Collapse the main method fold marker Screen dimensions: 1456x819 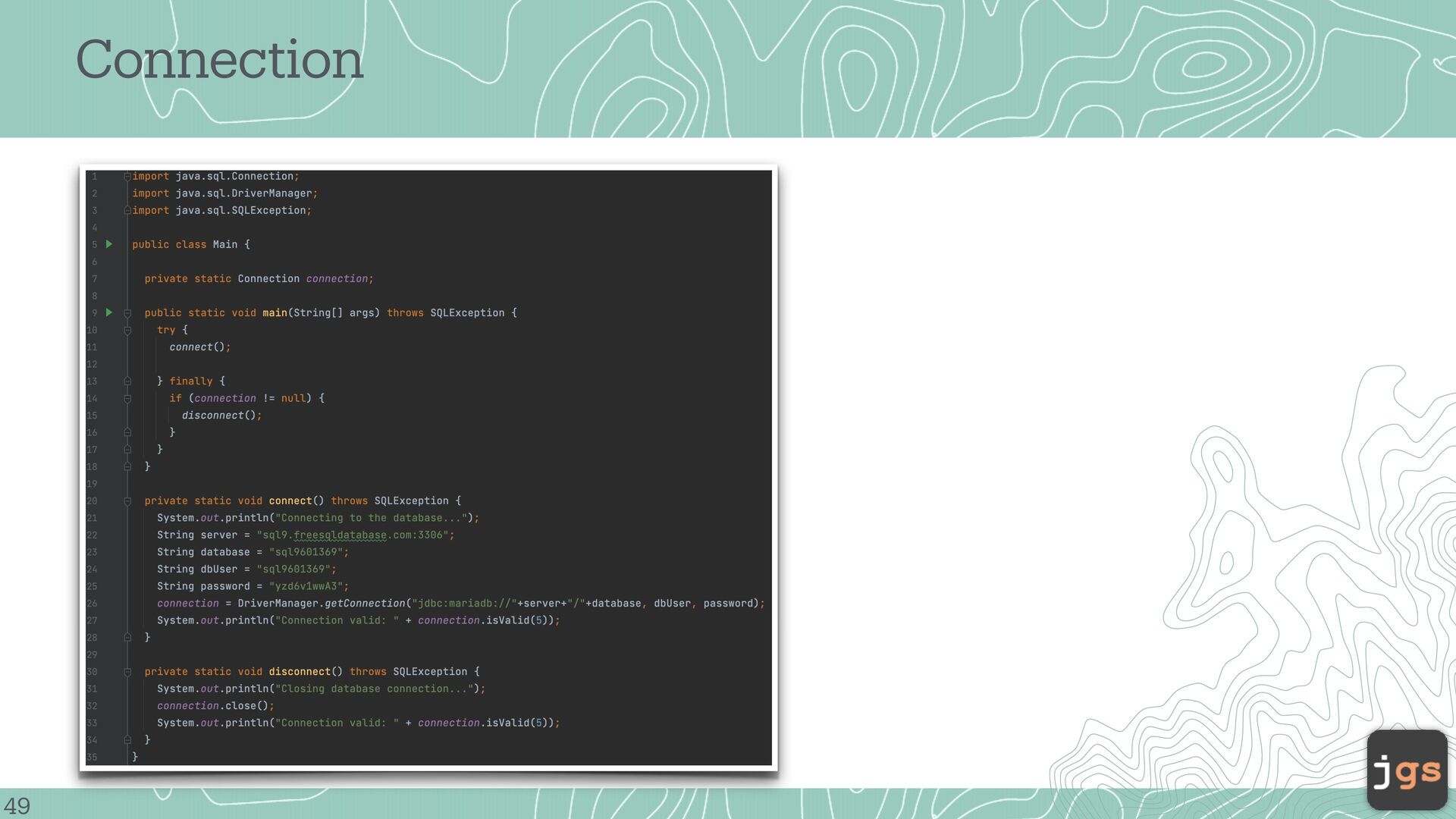click(127, 313)
